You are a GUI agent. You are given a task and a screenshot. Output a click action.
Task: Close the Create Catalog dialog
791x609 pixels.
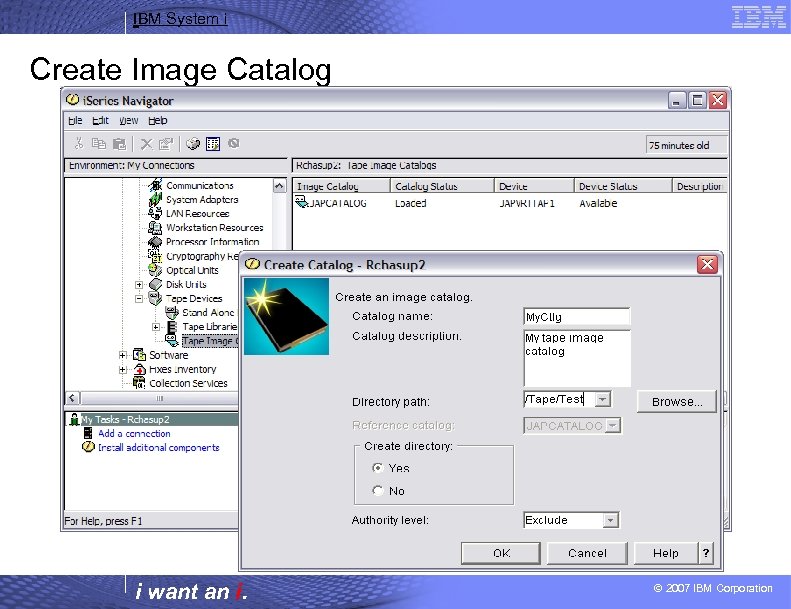pos(707,264)
